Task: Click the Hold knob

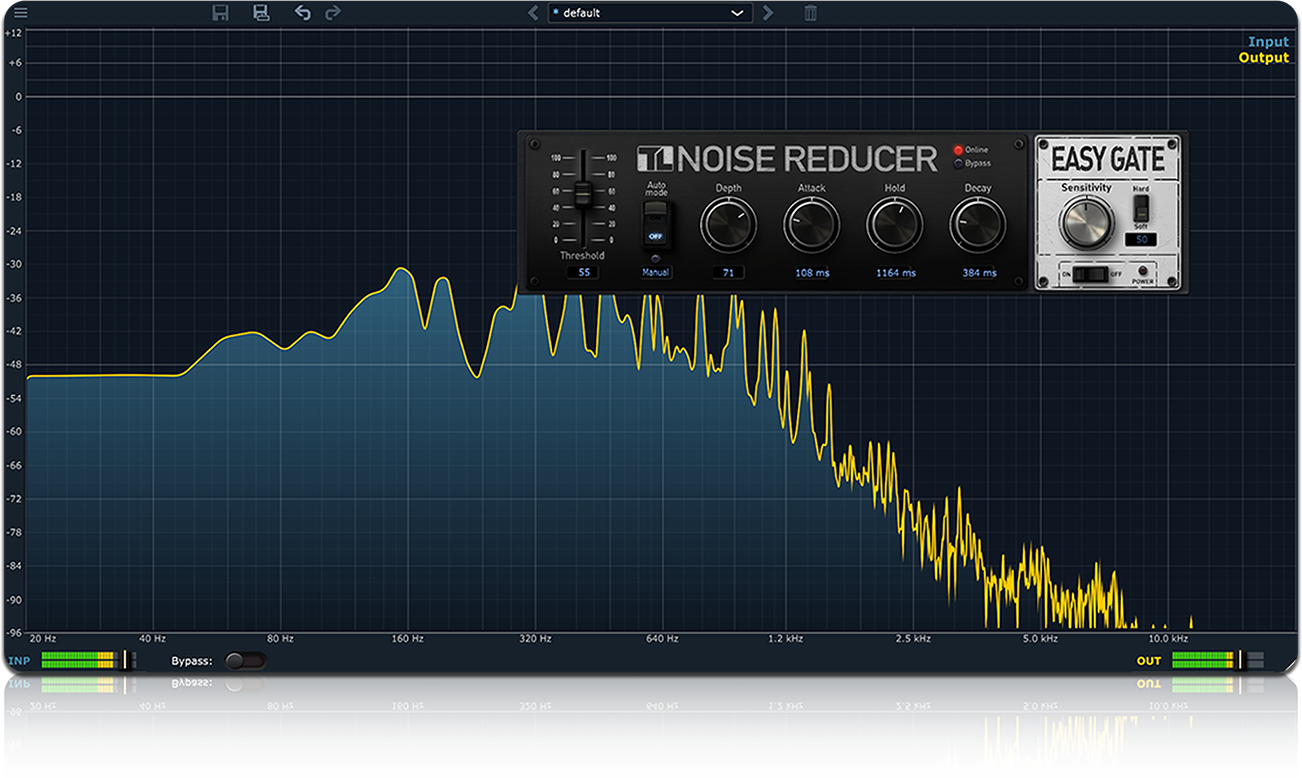Action: [x=894, y=224]
